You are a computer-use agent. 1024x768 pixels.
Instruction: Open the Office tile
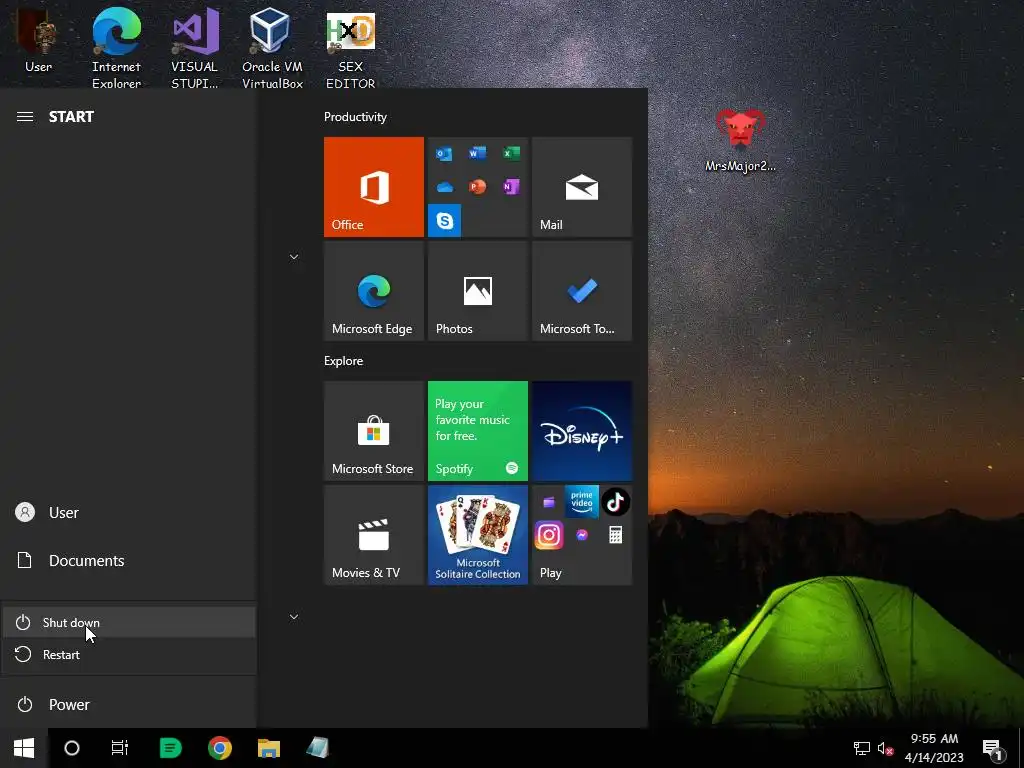[x=374, y=187]
